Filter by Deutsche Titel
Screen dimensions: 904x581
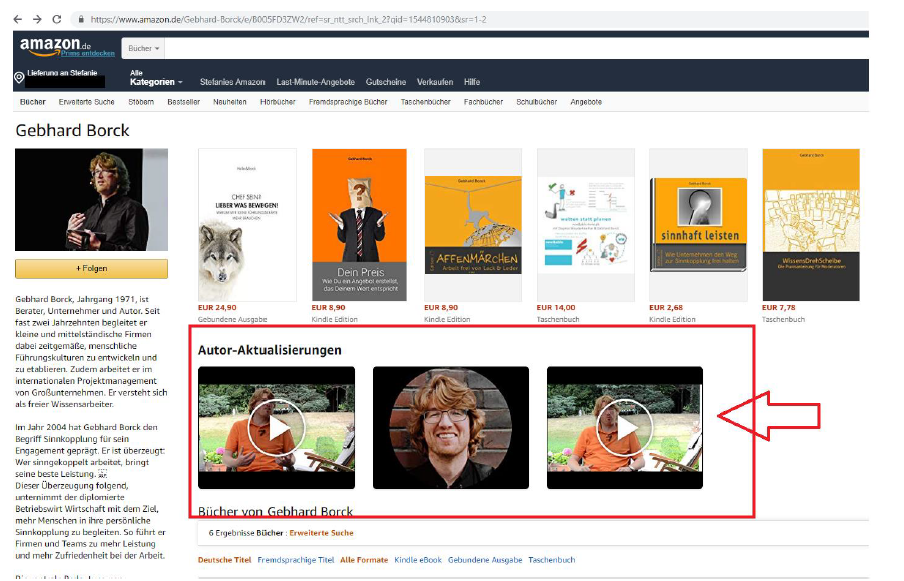pyautogui.click(x=224, y=560)
